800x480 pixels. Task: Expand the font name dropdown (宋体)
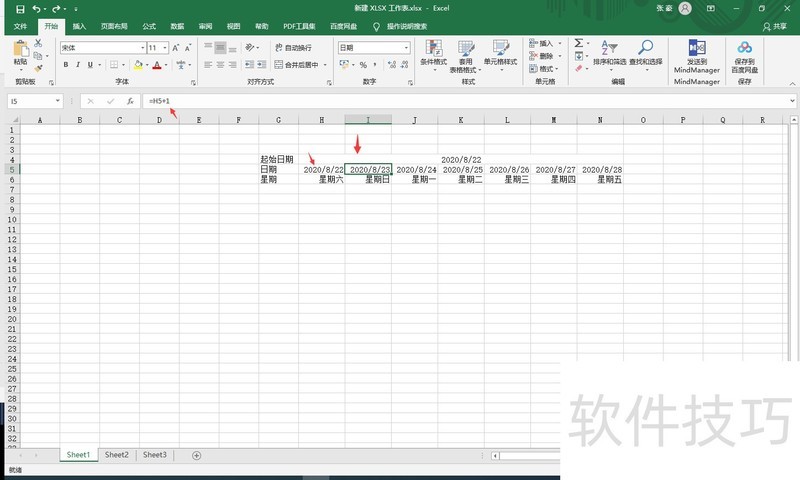coord(141,47)
